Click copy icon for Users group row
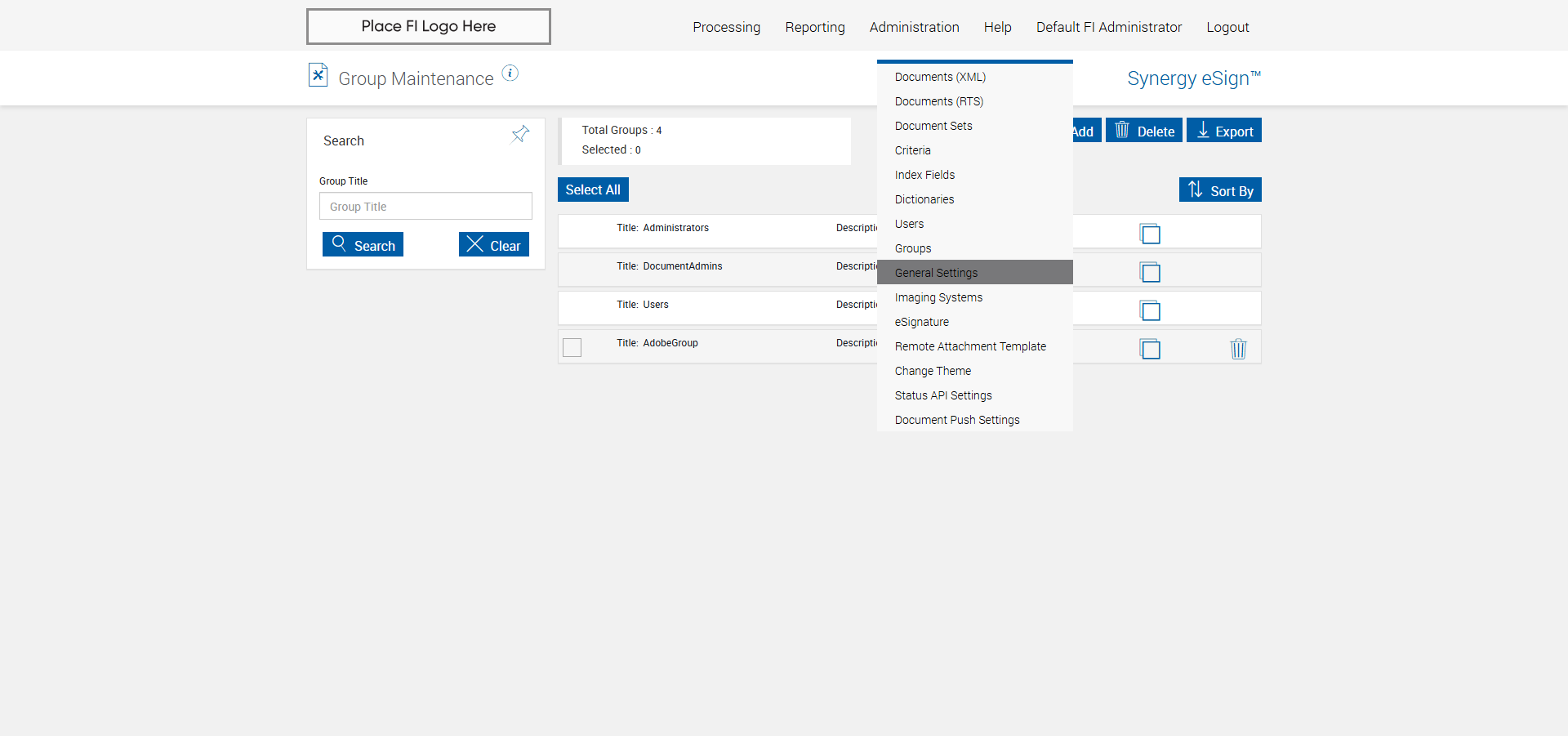 (1150, 310)
